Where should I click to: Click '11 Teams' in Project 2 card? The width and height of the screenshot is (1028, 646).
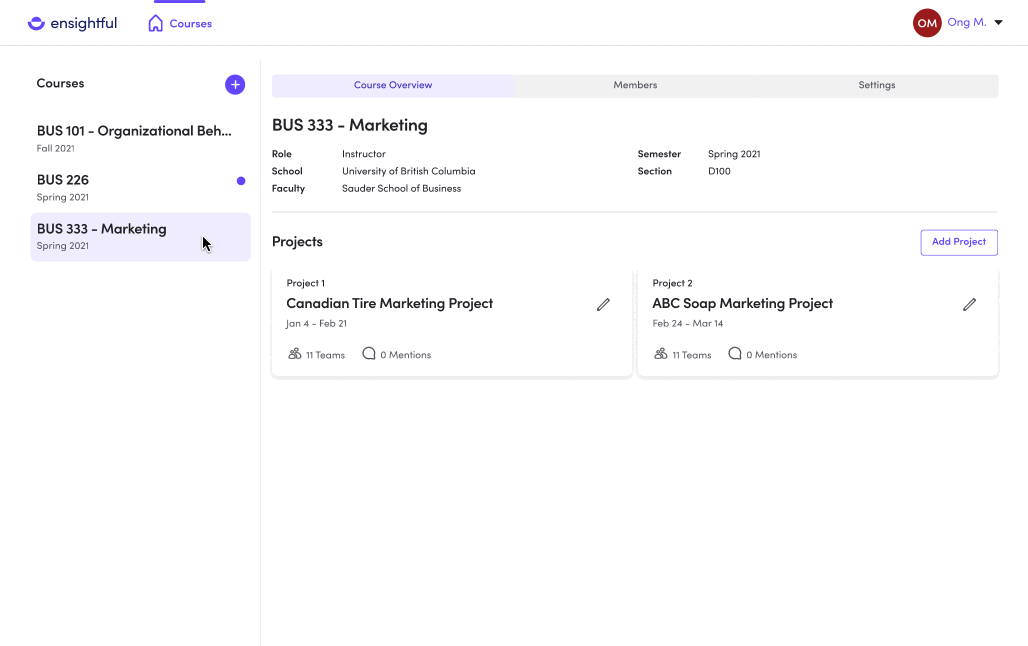click(x=692, y=355)
